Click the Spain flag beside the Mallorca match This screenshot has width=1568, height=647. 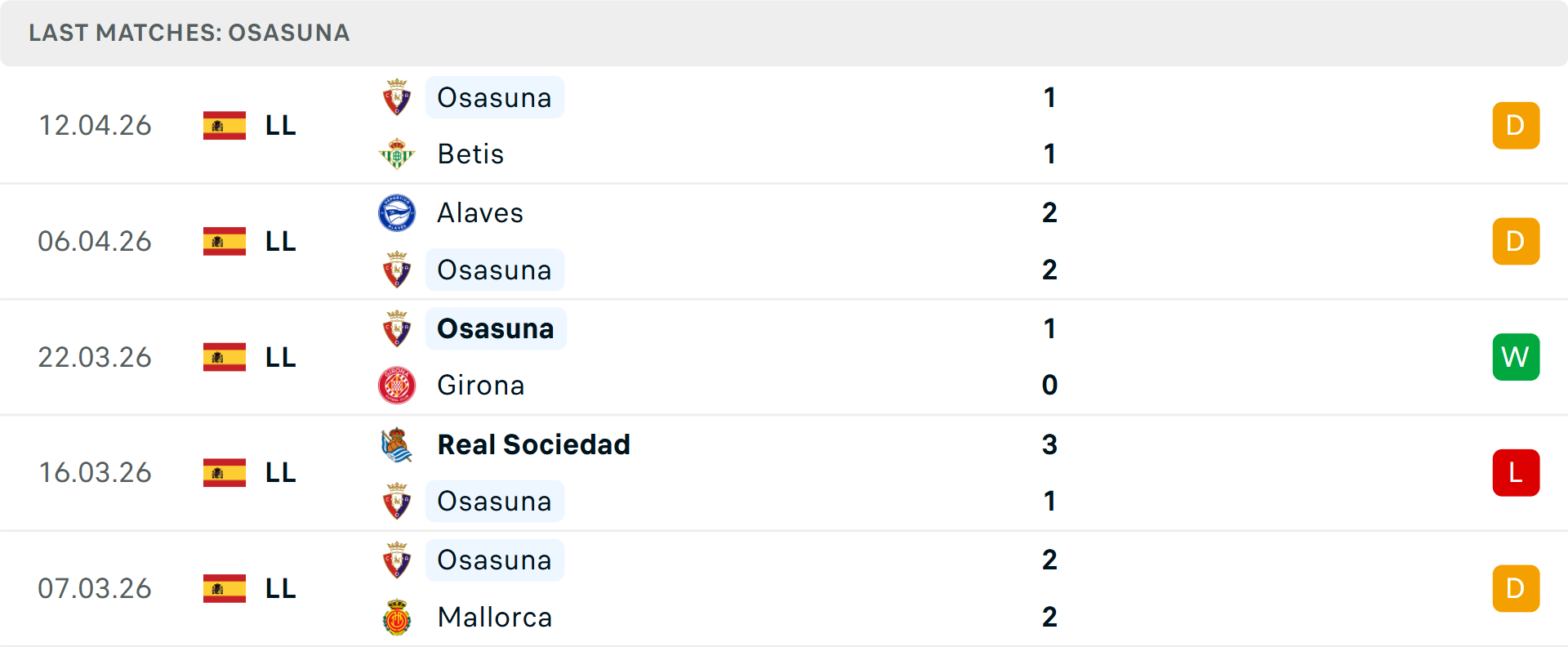(225, 588)
